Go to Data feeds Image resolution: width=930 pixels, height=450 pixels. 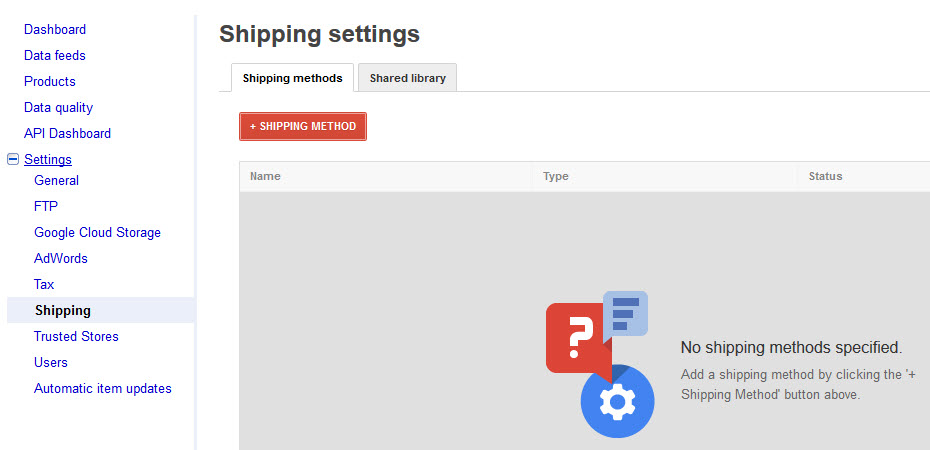click(55, 55)
